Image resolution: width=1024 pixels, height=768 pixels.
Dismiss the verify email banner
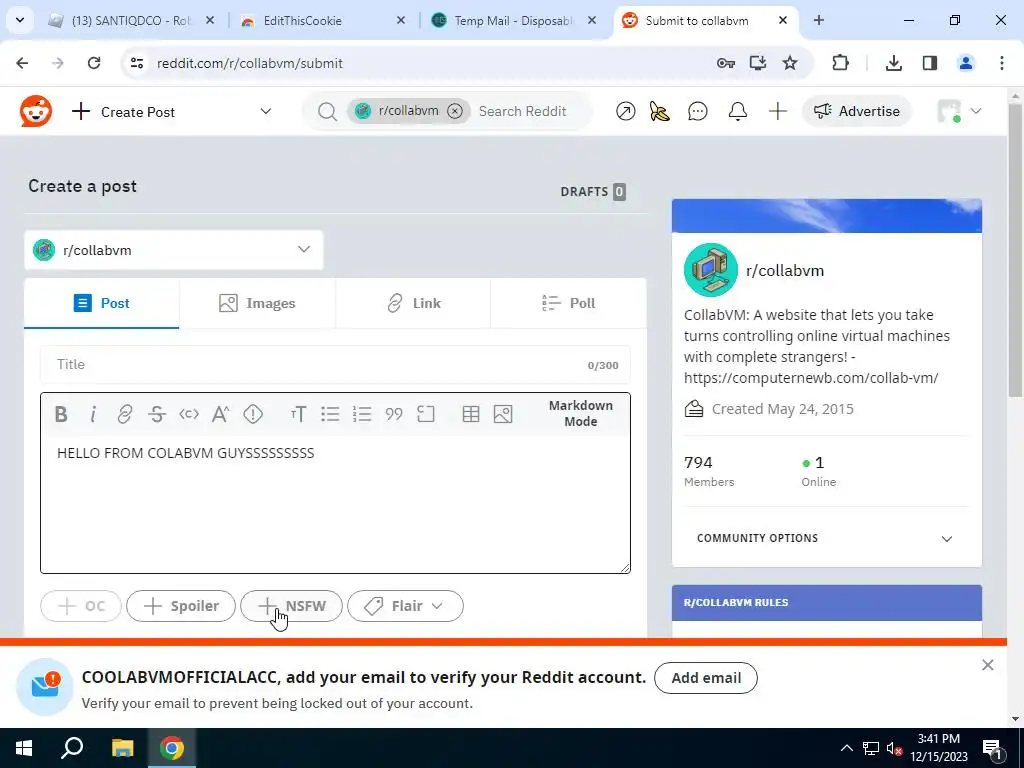[987, 665]
